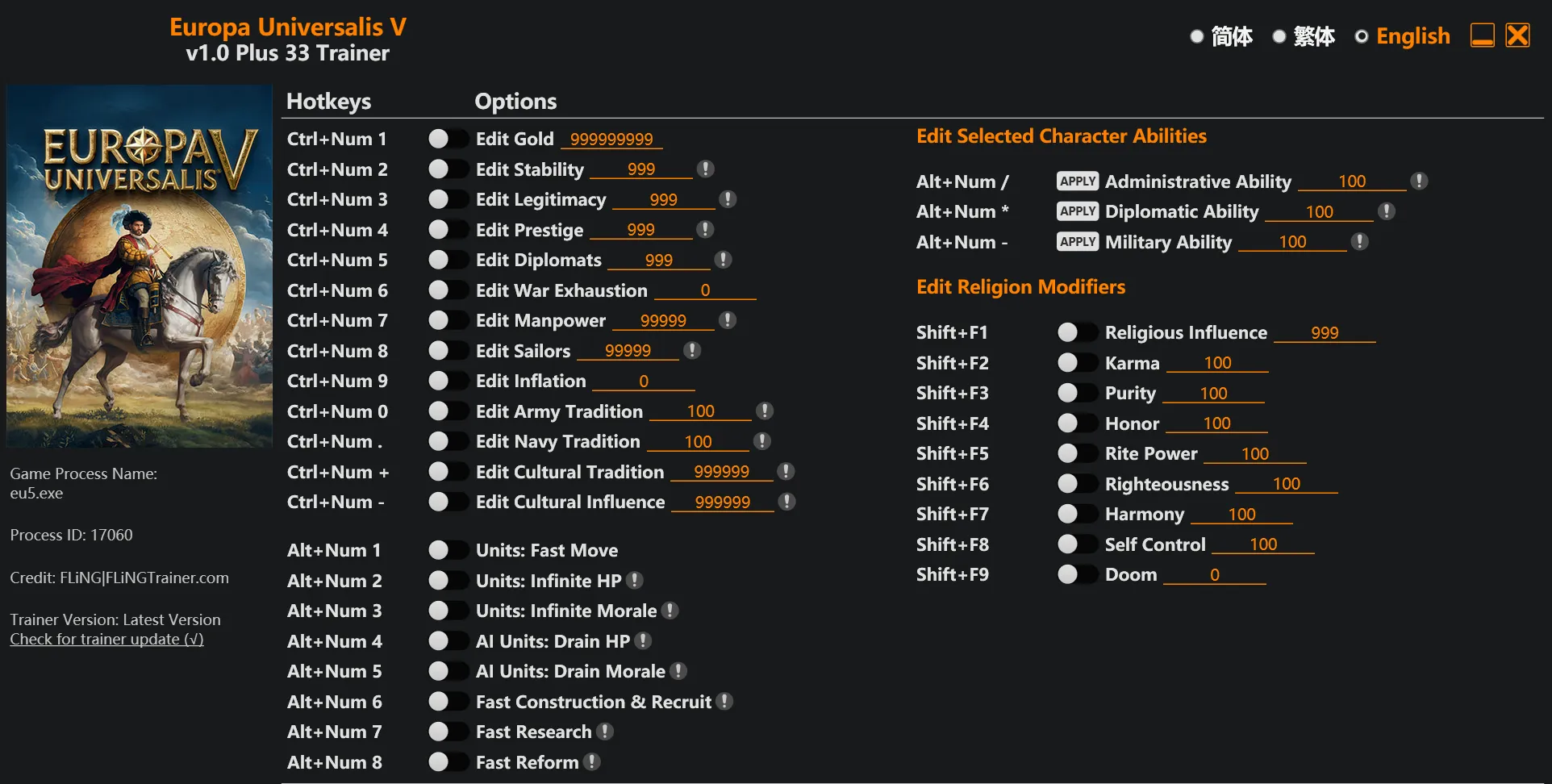The height and width of the screenshot is (784, 1552).
Task: Click the info icon next to Military Ability
Action: coord(1360,241)
